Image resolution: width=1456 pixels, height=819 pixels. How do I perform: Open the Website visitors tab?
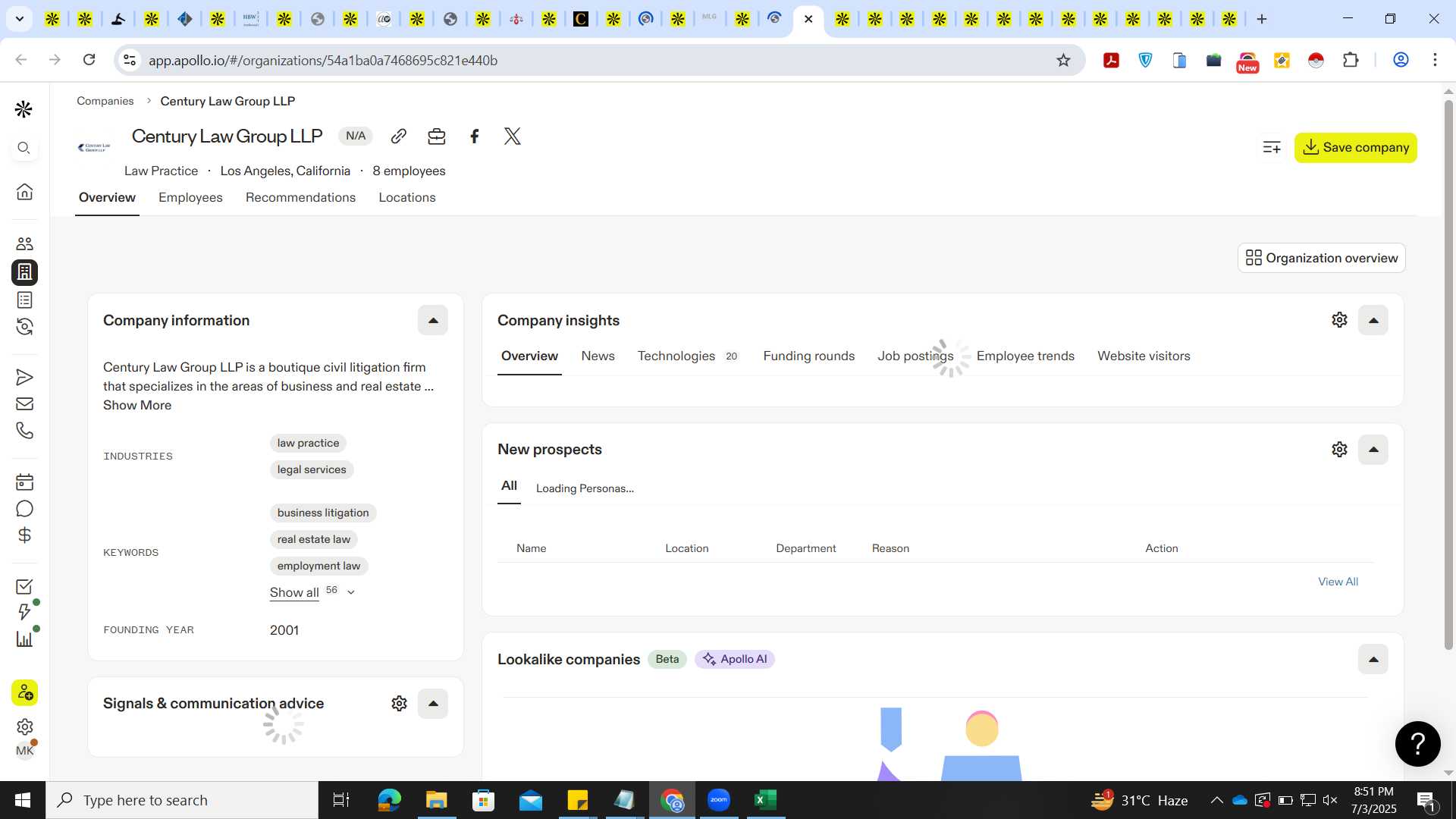point(1144,356)
